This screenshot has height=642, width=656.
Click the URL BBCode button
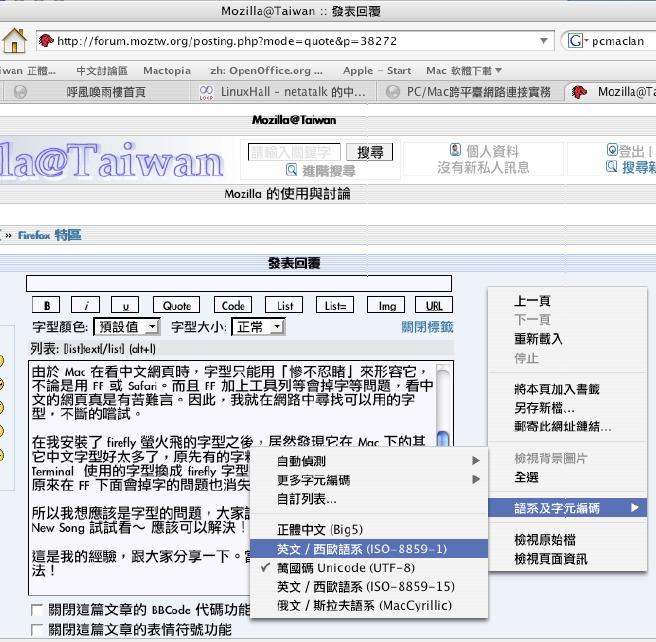point(434,305)
